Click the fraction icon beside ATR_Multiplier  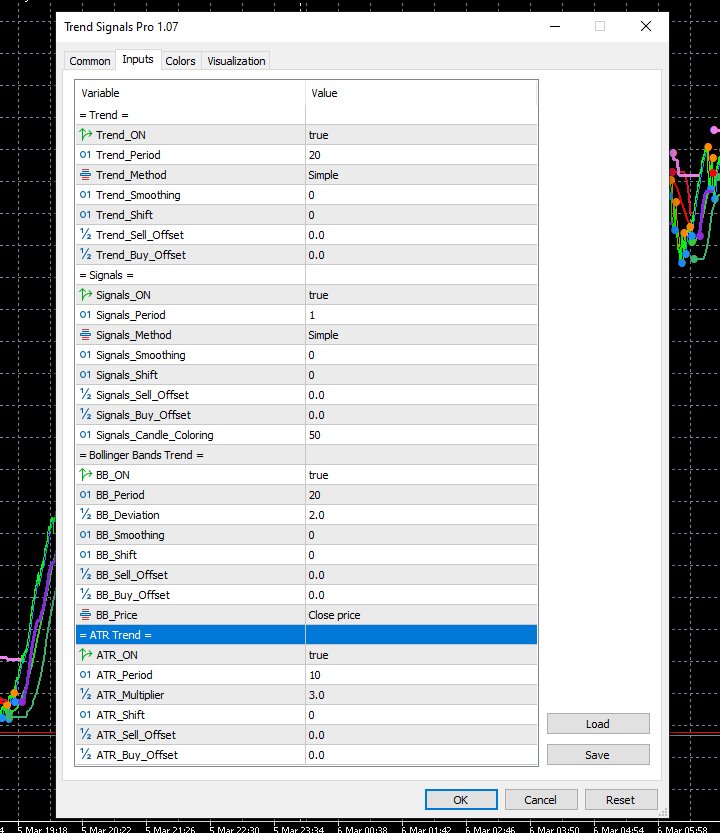86,695
